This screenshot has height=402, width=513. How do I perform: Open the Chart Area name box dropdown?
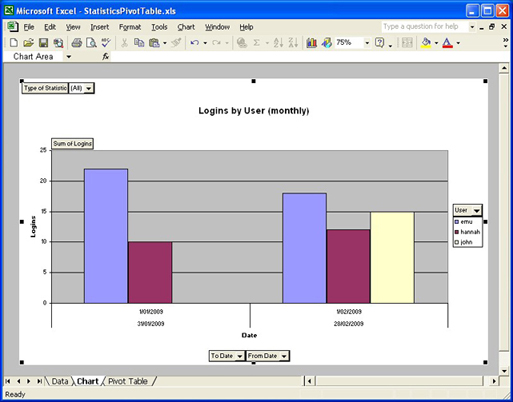coord(69,57)
